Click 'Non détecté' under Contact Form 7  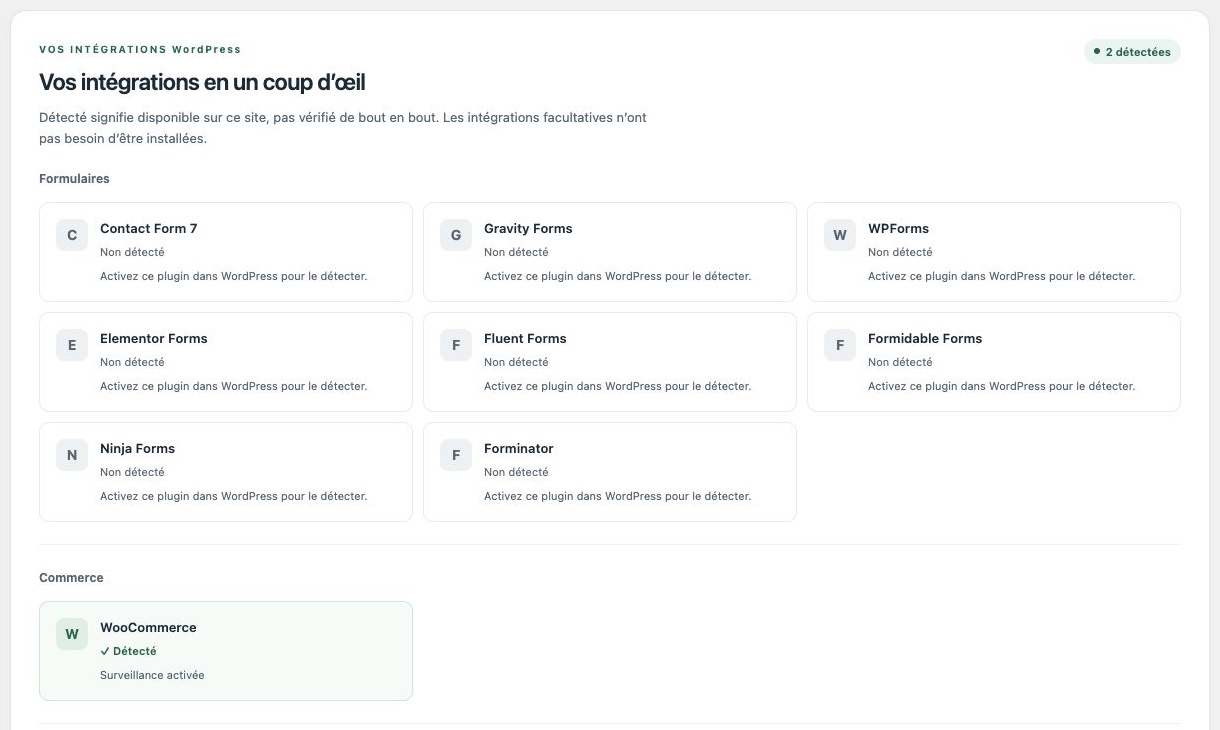click(x=132, y=253)
